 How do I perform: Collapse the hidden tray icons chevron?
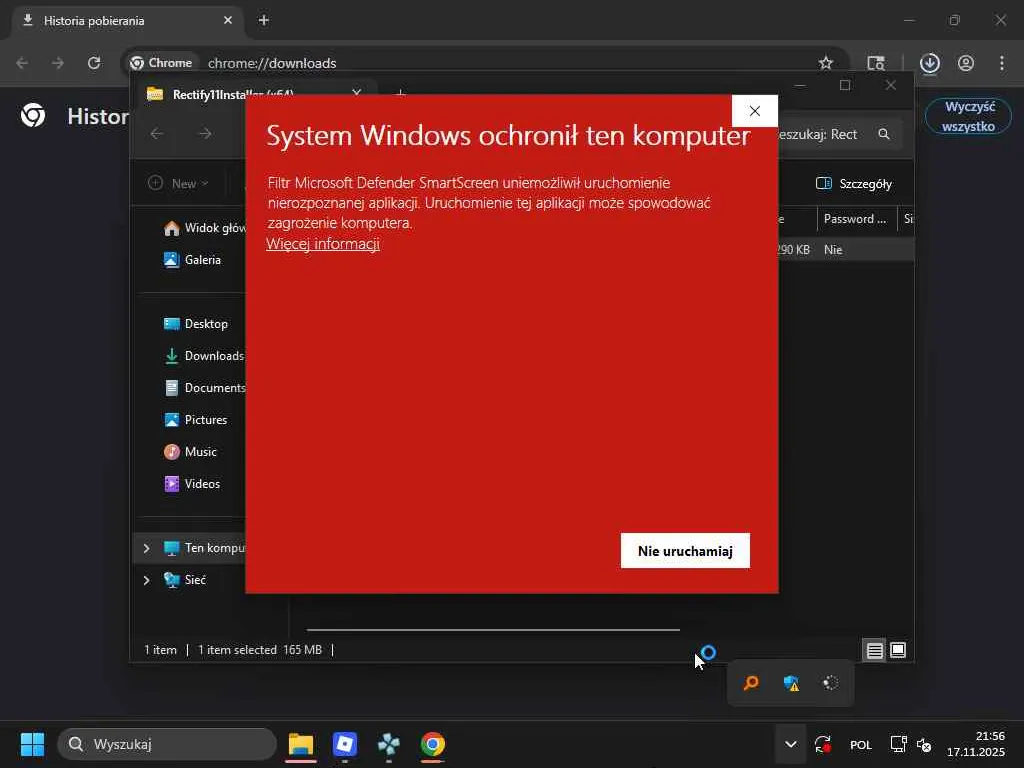coord(791,744)
